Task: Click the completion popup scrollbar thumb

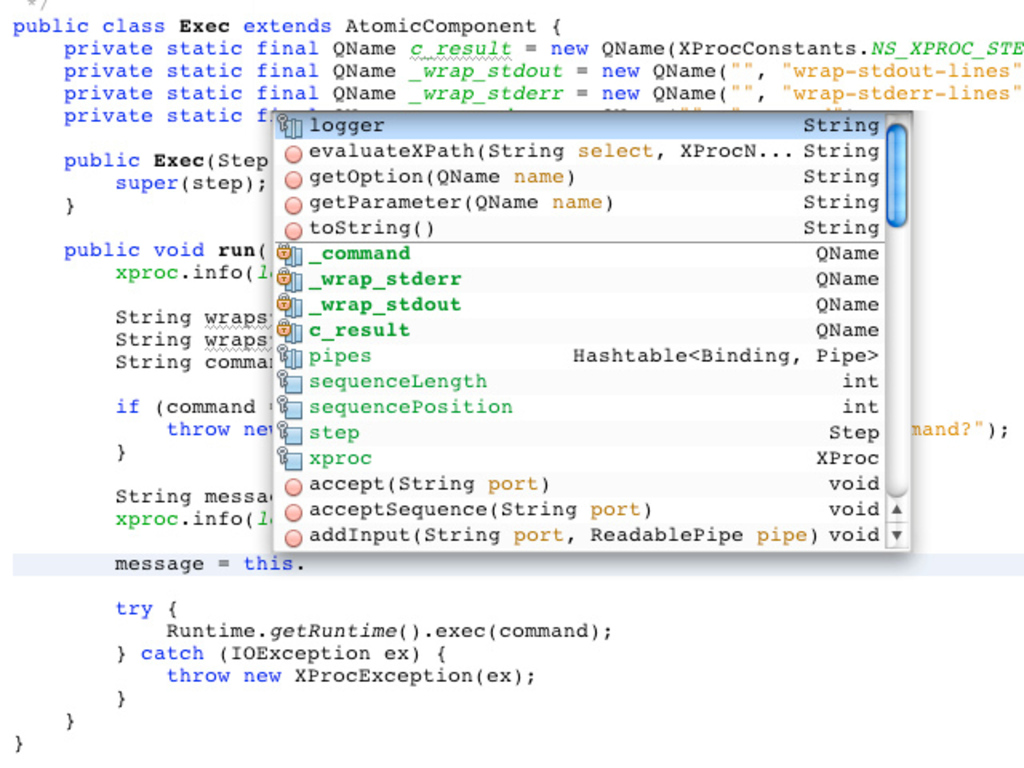Action: tap(897, 175)
